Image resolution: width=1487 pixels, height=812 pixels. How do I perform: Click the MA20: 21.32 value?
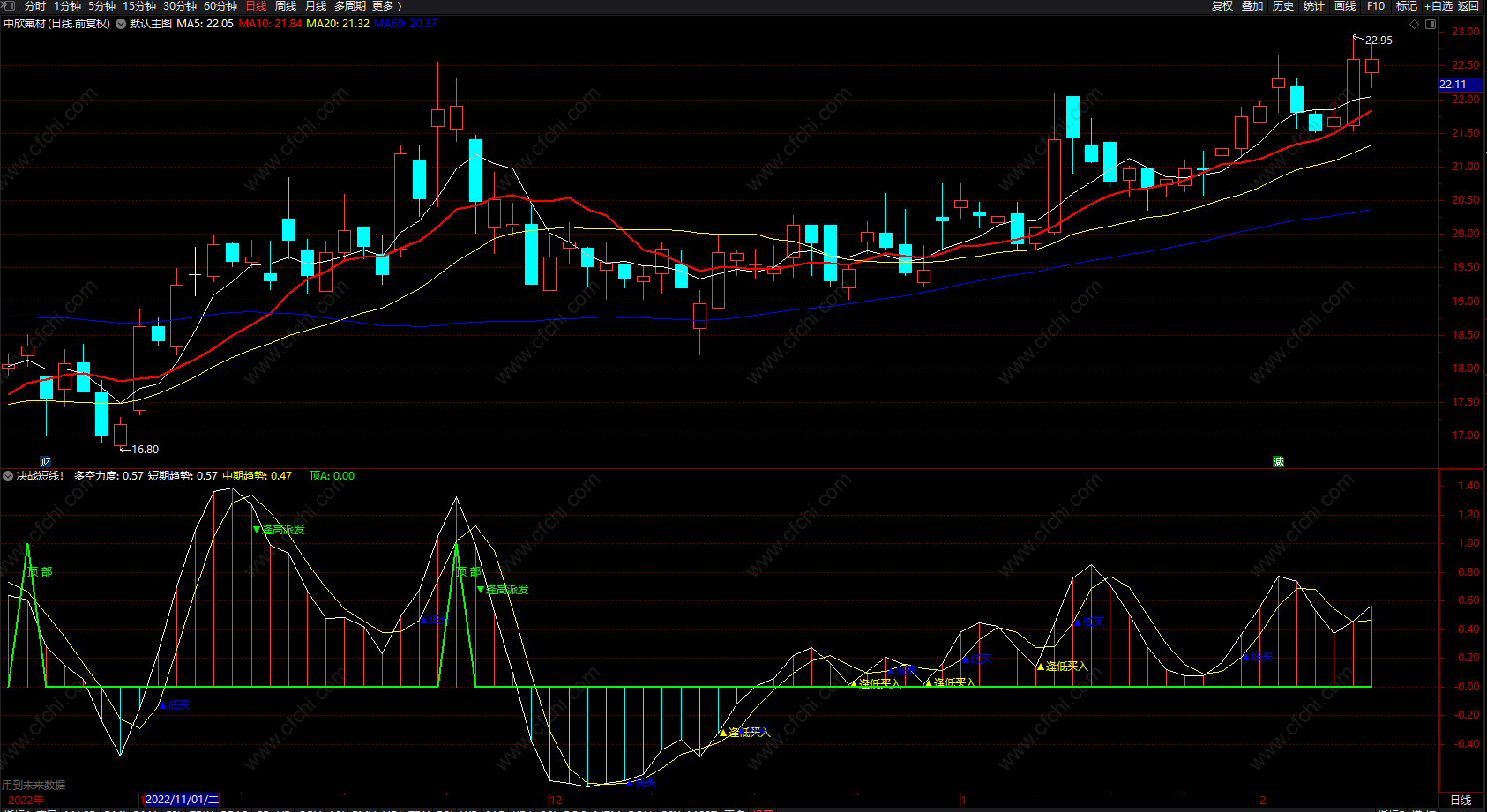coord(338,24)
